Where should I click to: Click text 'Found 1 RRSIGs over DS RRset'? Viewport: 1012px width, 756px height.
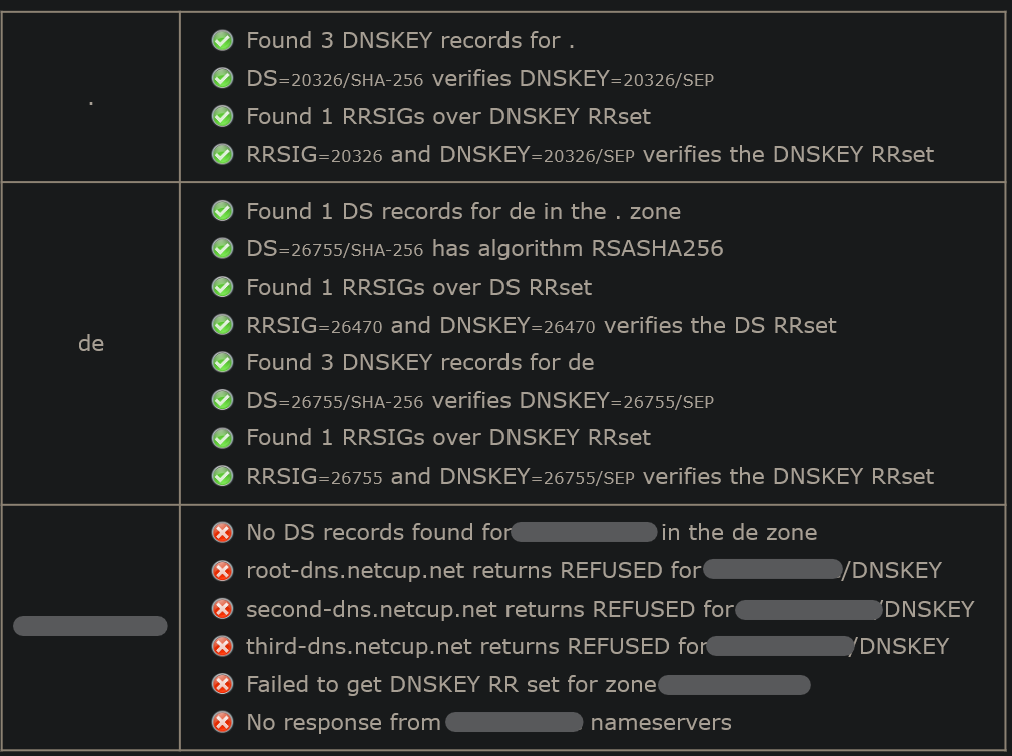pos(419,287)
